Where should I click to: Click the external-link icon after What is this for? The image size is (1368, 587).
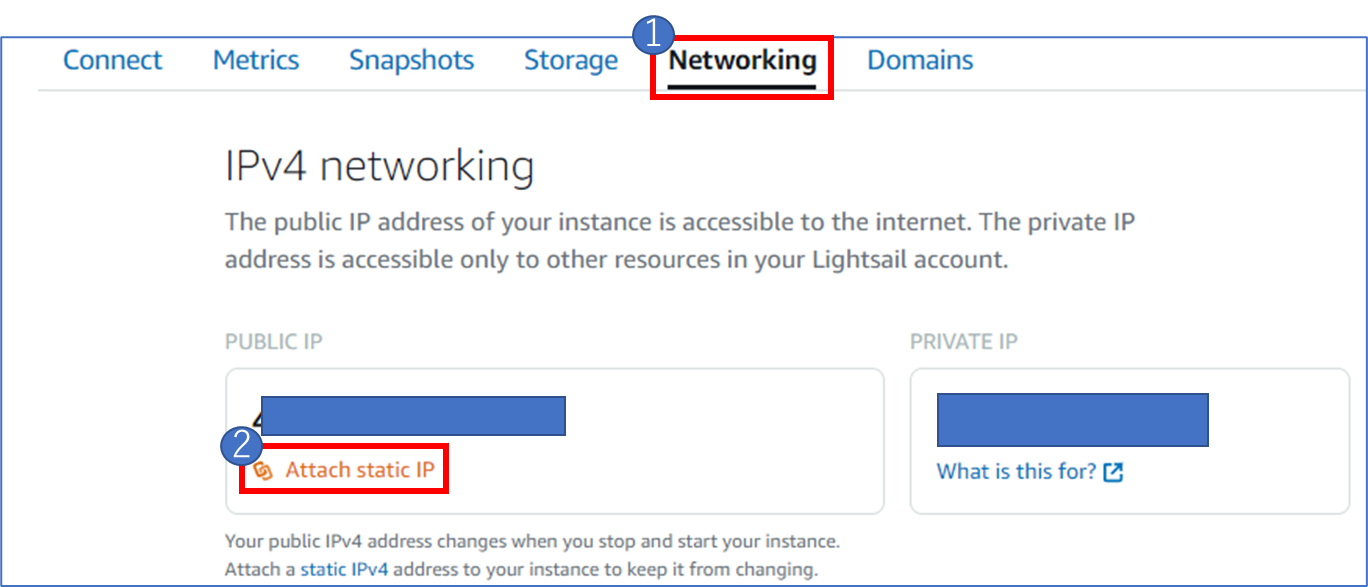(1113, 472)
